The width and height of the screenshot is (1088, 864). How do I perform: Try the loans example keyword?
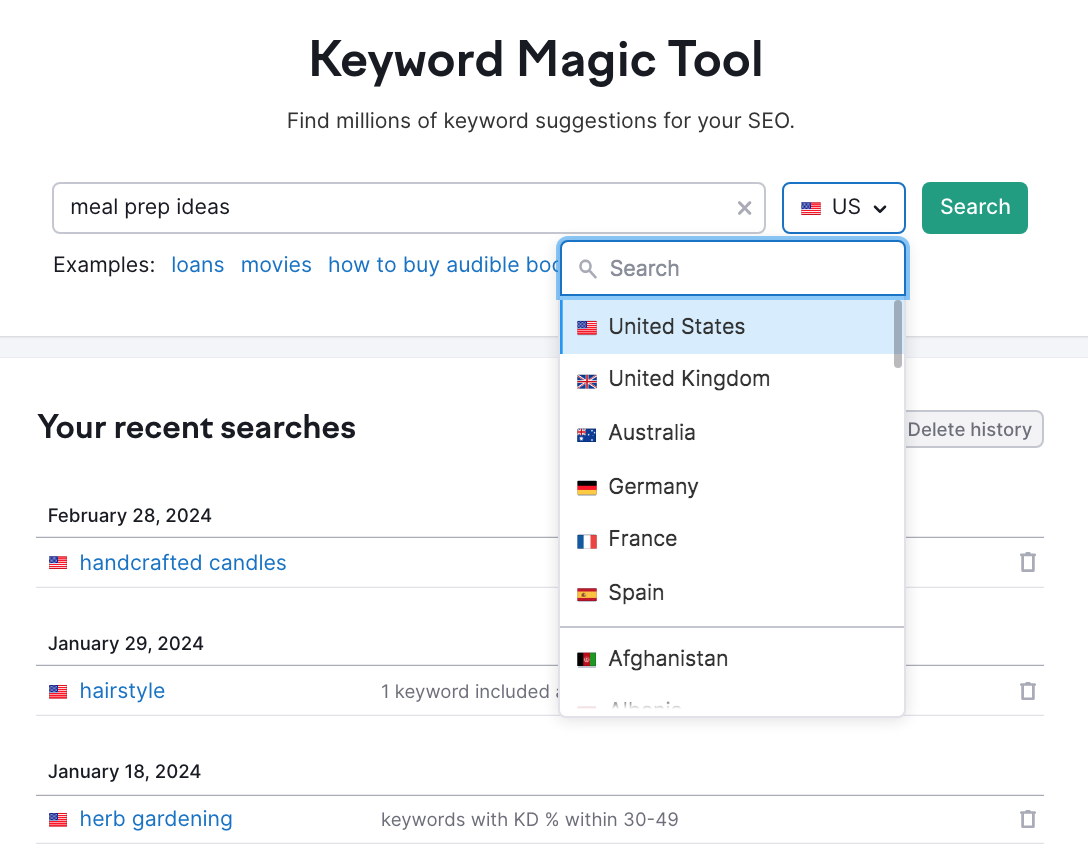click(x=198, y=265)
